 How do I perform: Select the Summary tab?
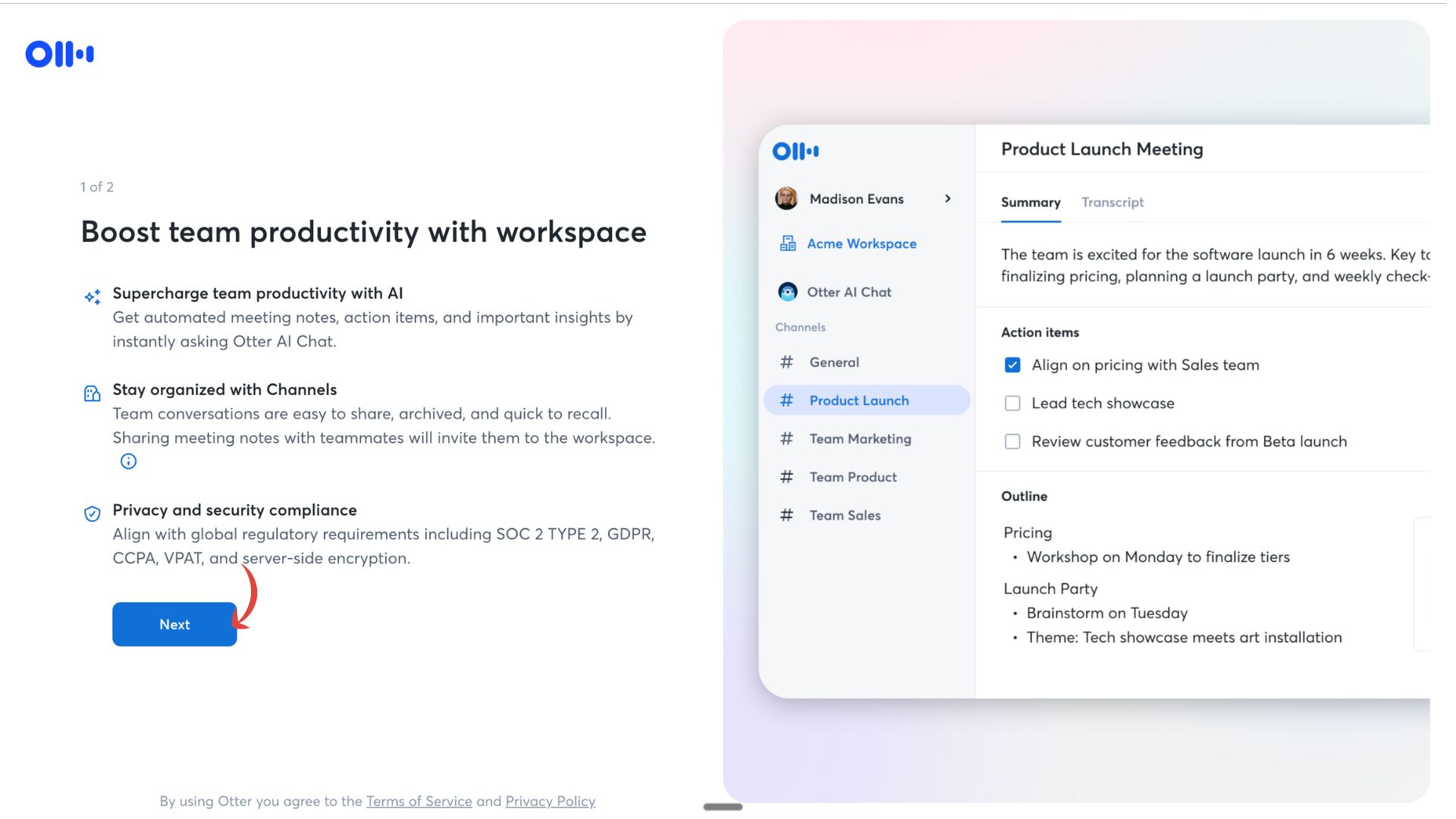pos(1030,202)
